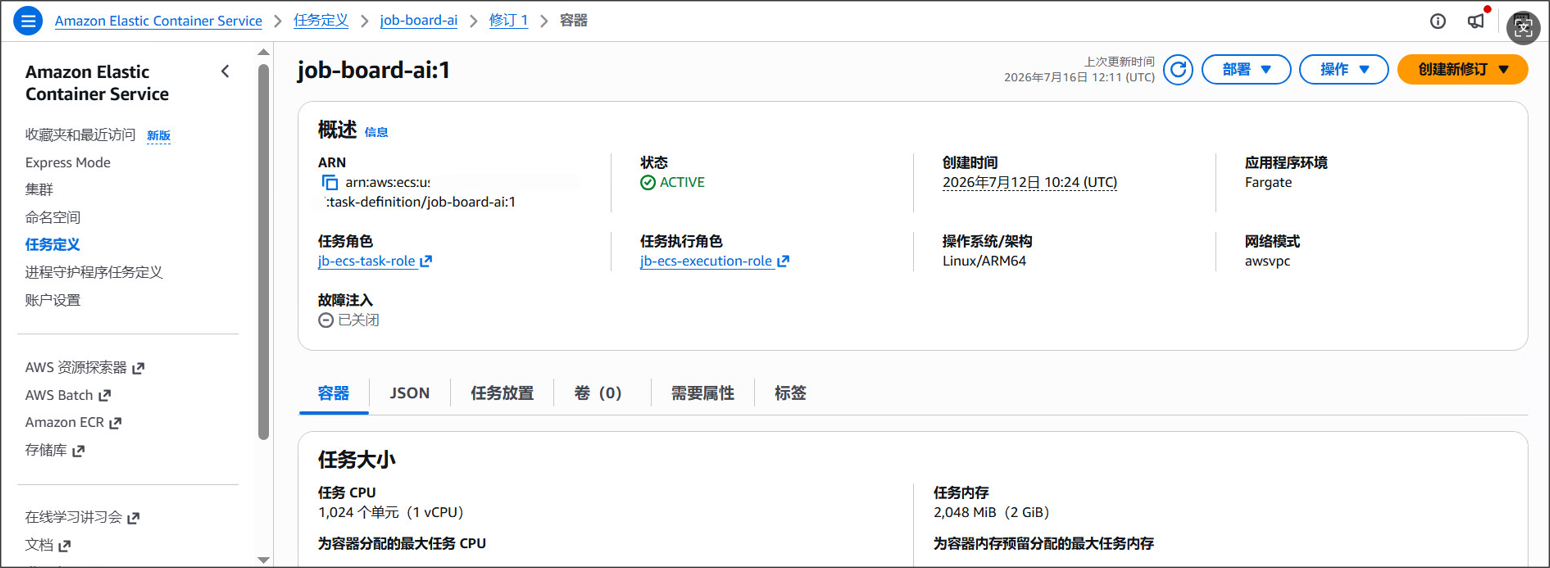1550x568 pixels.
Task: Click the Linux/ARM64 value
Action: (x=984, y=261)
